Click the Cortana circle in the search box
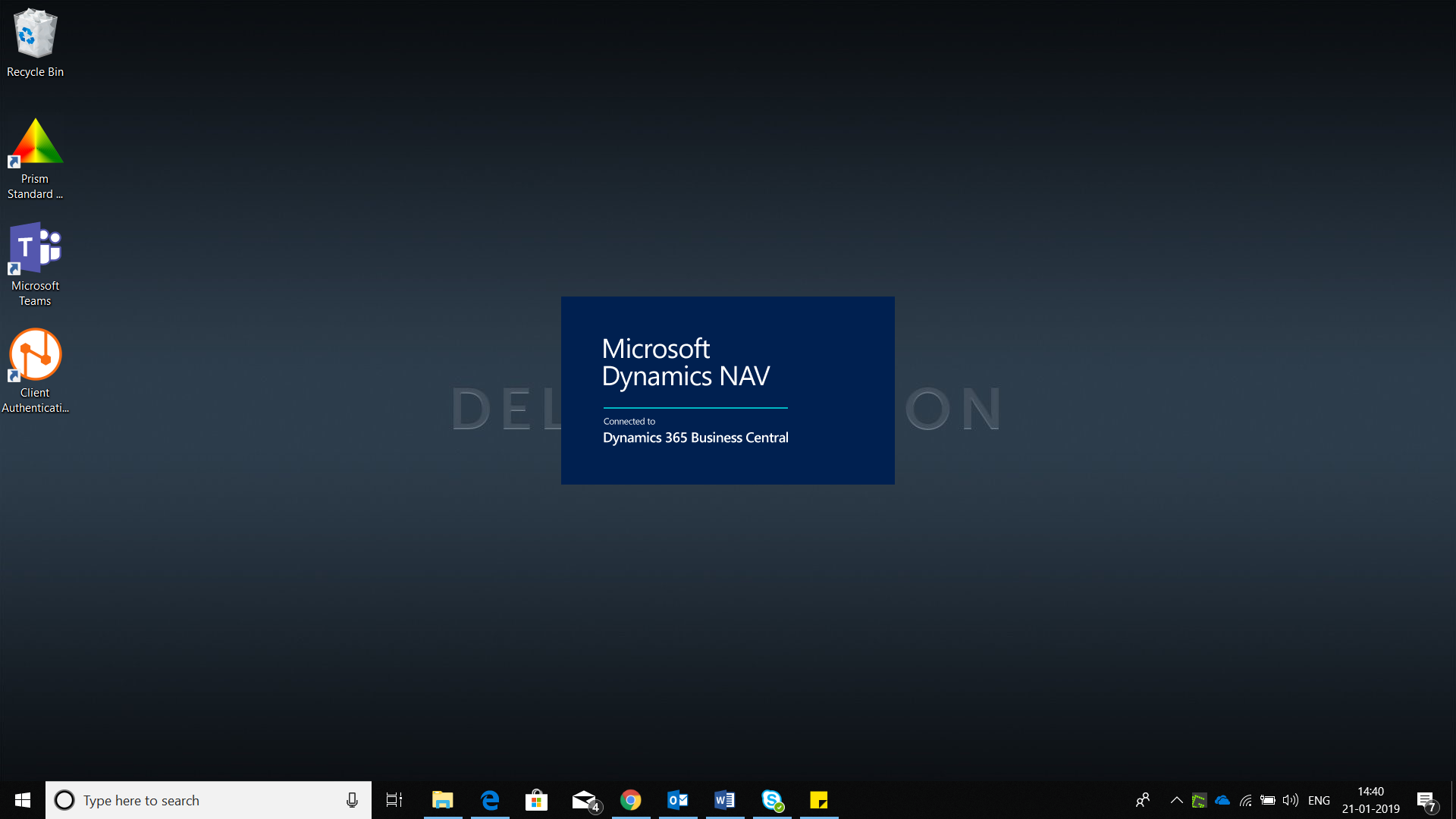Viewport: 1456px width, 819px height. tap(64, 800)
